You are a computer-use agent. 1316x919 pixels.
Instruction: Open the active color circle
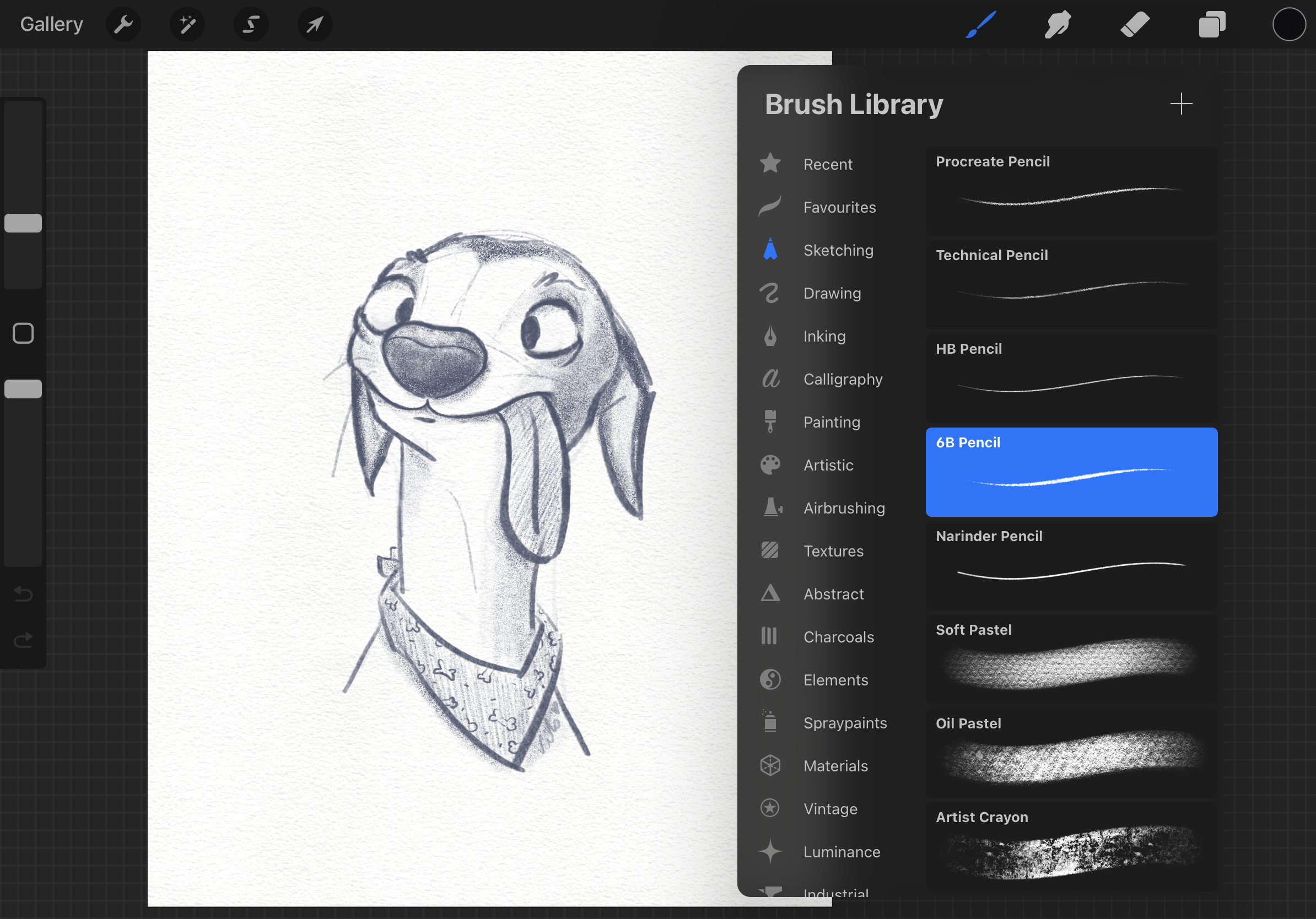coord(1289,25)
